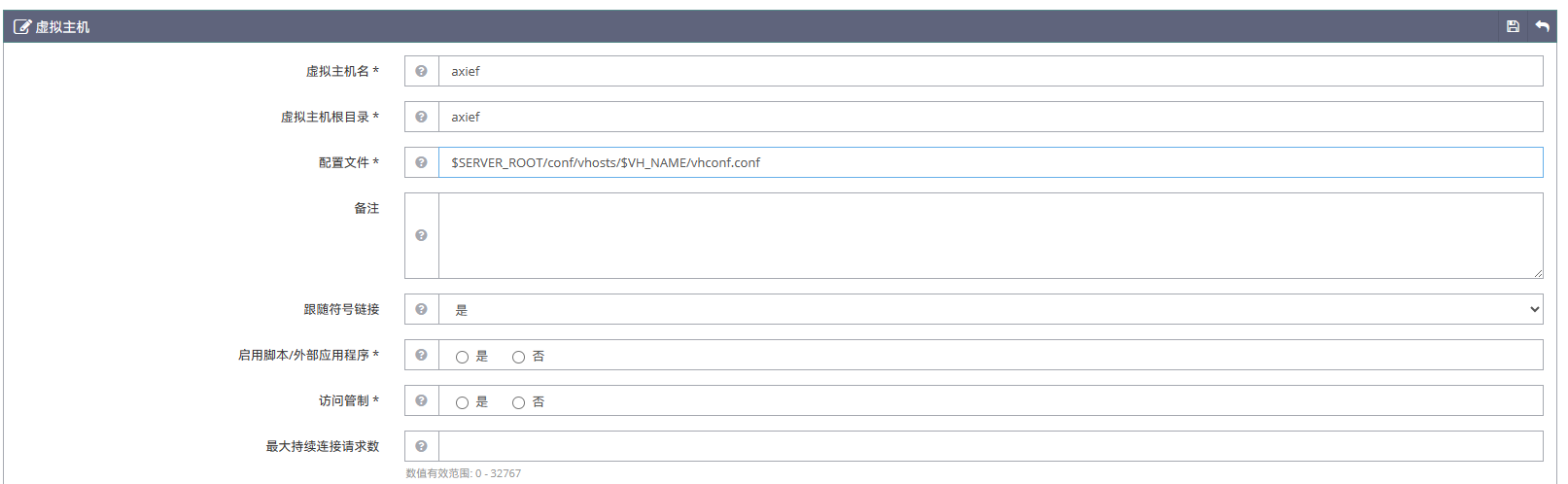Click the save icon in header
1568x484 pixels.
click(x=1513, y=26)
